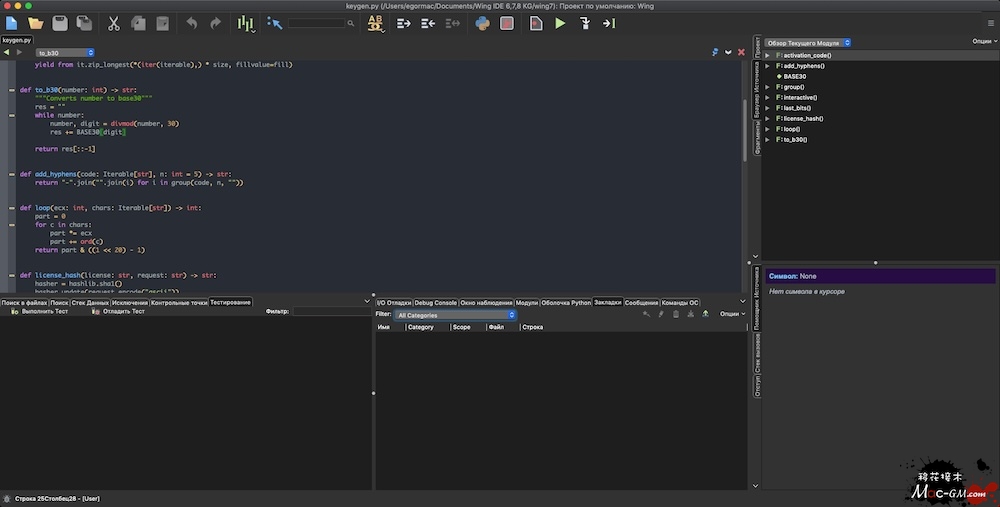
Task: Open the Обзор Текущего Модуля dropdown
Action: click(x=808, y=42)
